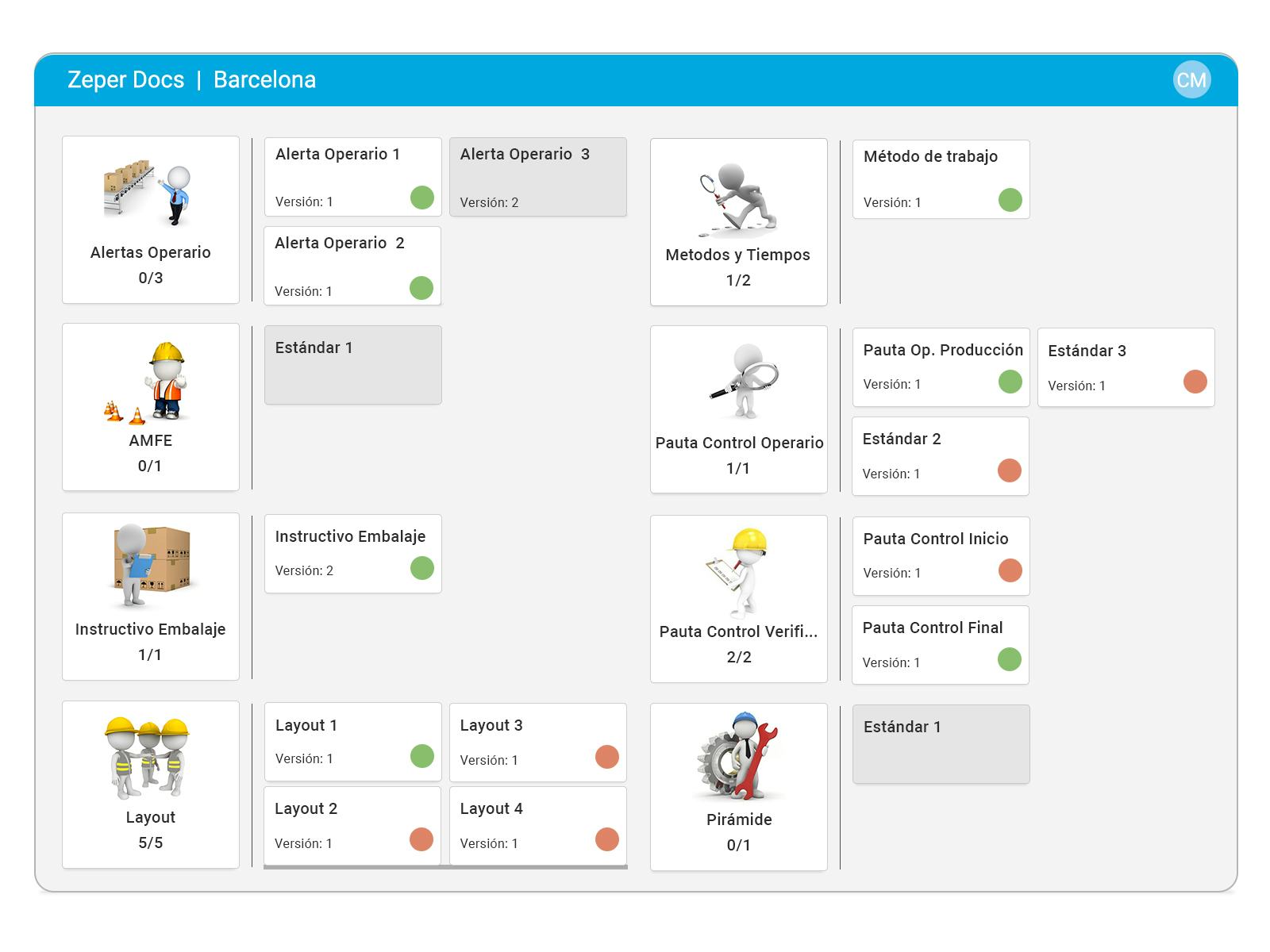This screenshot has height=952, width=1270.
Task: Click the Instructivo Embalaje boxes icon
Action: [x=151, y=567]
